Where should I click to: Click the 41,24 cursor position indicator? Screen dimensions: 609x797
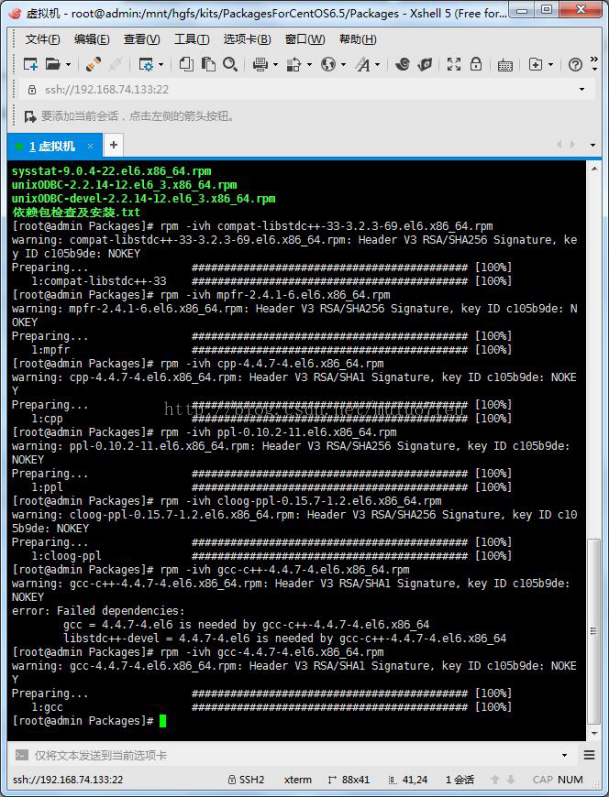pyautogui.click(x=408, y=780)
